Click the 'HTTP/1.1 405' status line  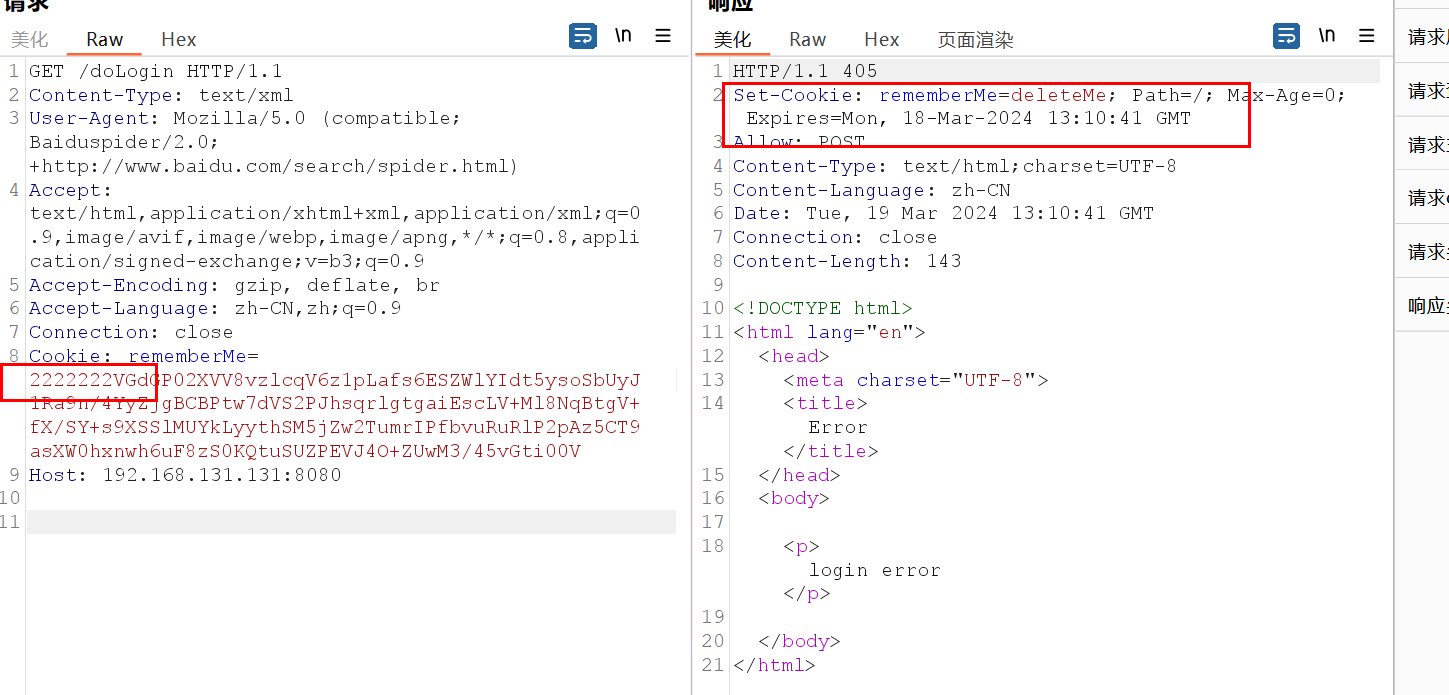pyautogui.click(x=805, y=72)
